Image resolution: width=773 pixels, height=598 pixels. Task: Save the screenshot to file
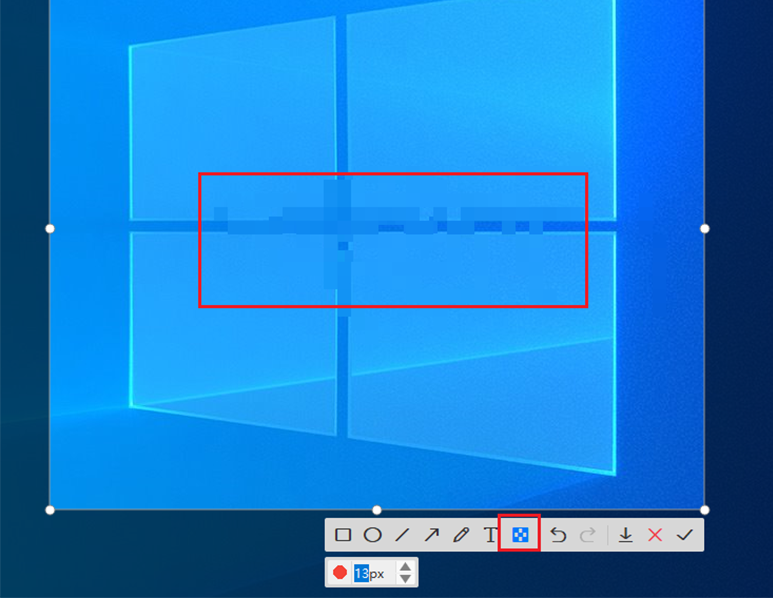626,535
